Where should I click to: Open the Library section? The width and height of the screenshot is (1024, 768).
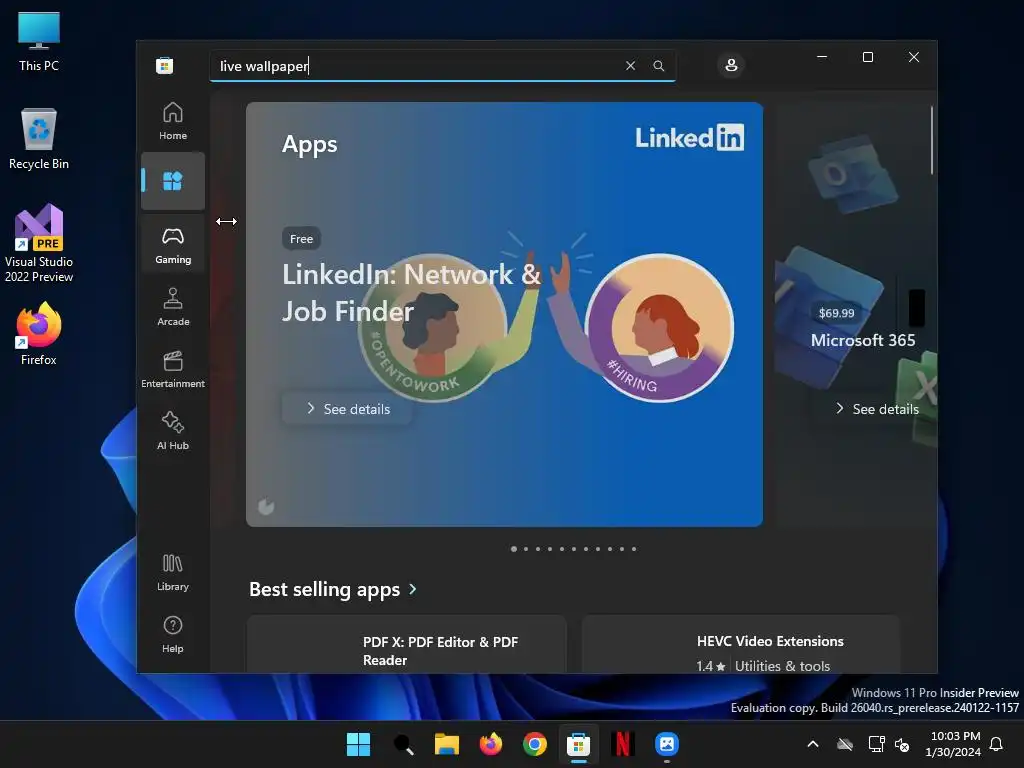click(x=172, y=572)
